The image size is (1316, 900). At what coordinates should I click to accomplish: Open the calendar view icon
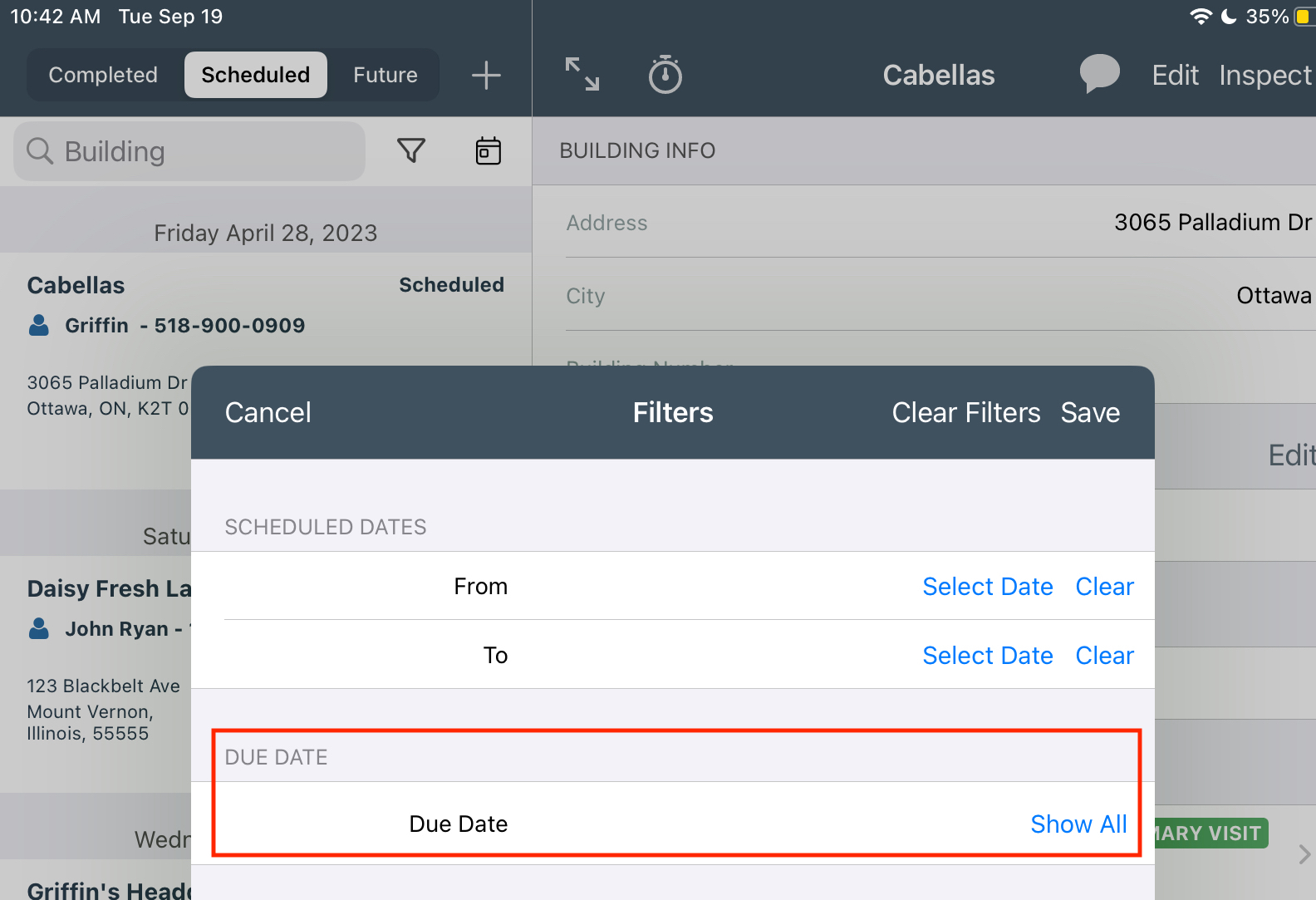(488, 150)
